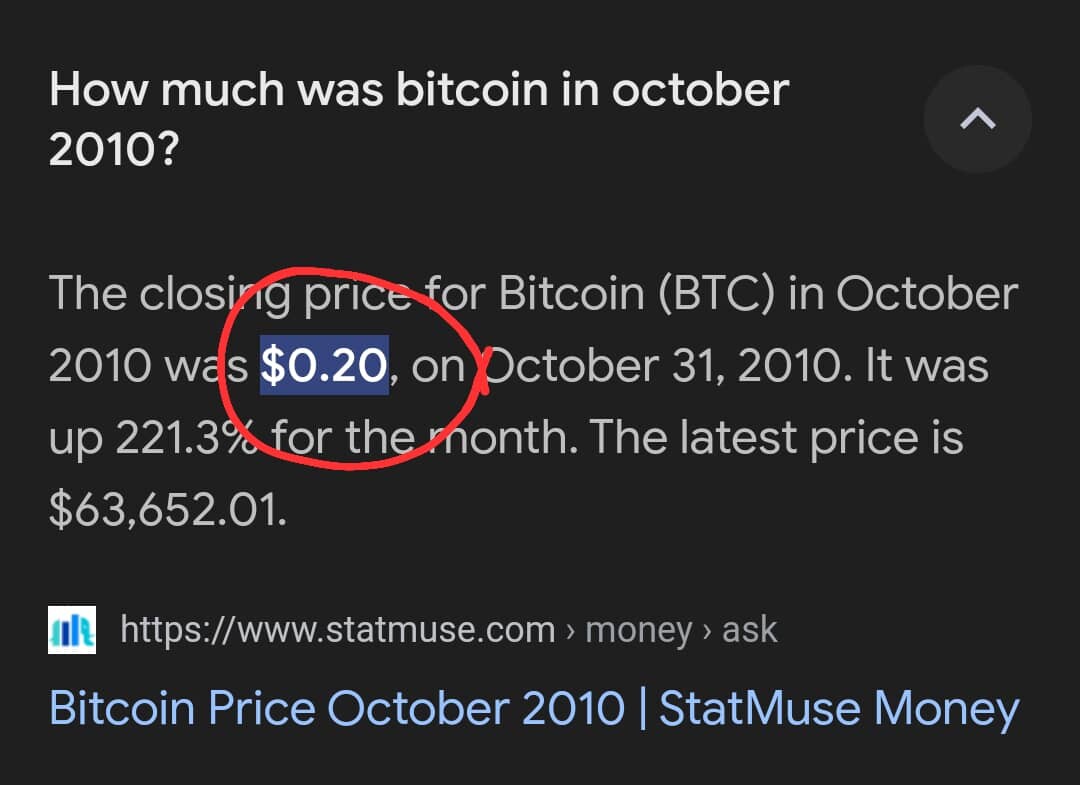Collapse the bitcoin question with the chevron
Image resolution: width=1080 pixels, height=785 pixels.
click(977, 119)
